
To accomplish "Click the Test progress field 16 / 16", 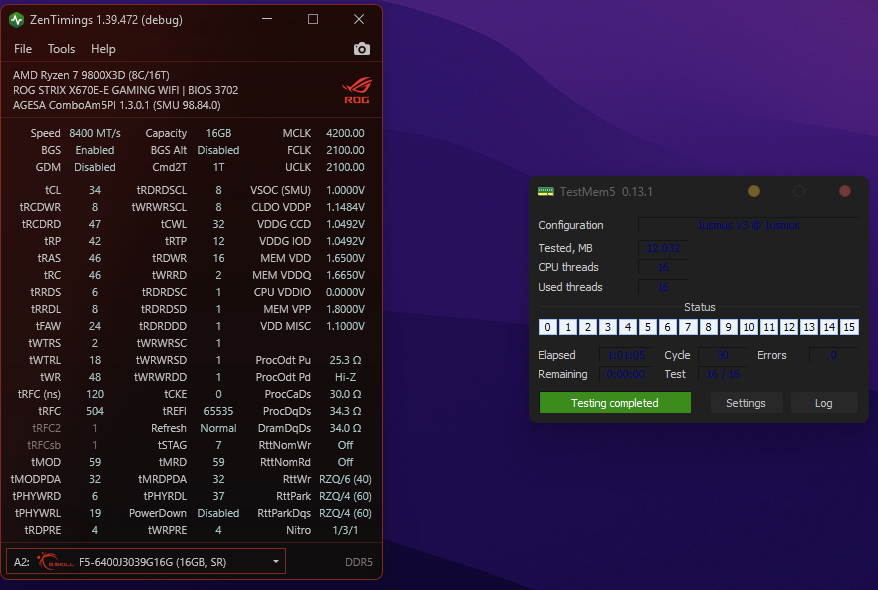I will (722, 374).
